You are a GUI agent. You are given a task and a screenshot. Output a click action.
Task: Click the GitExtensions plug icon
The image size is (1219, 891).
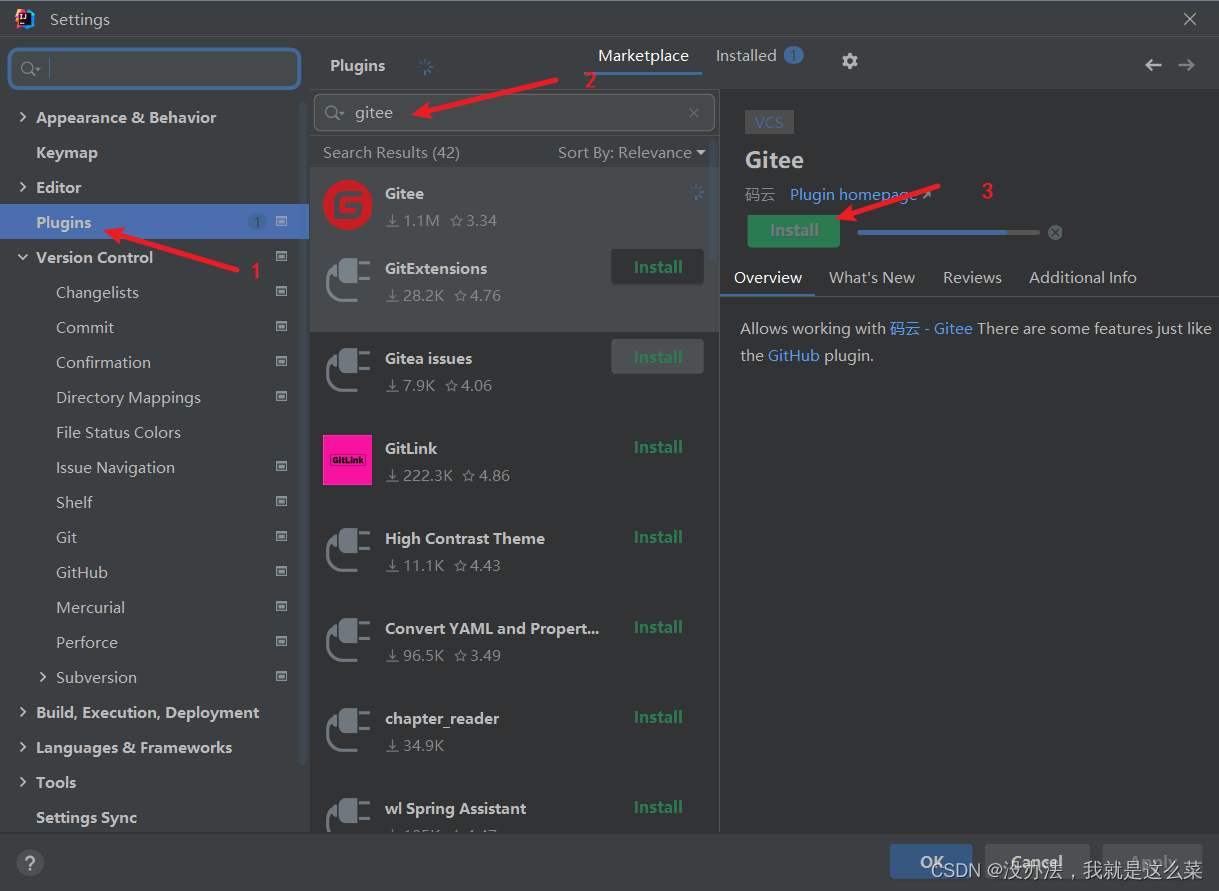click(x=348, y=281)
